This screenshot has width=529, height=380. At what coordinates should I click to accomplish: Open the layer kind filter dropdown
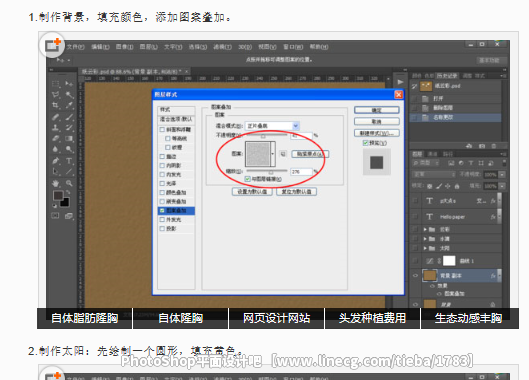point(426,163)
